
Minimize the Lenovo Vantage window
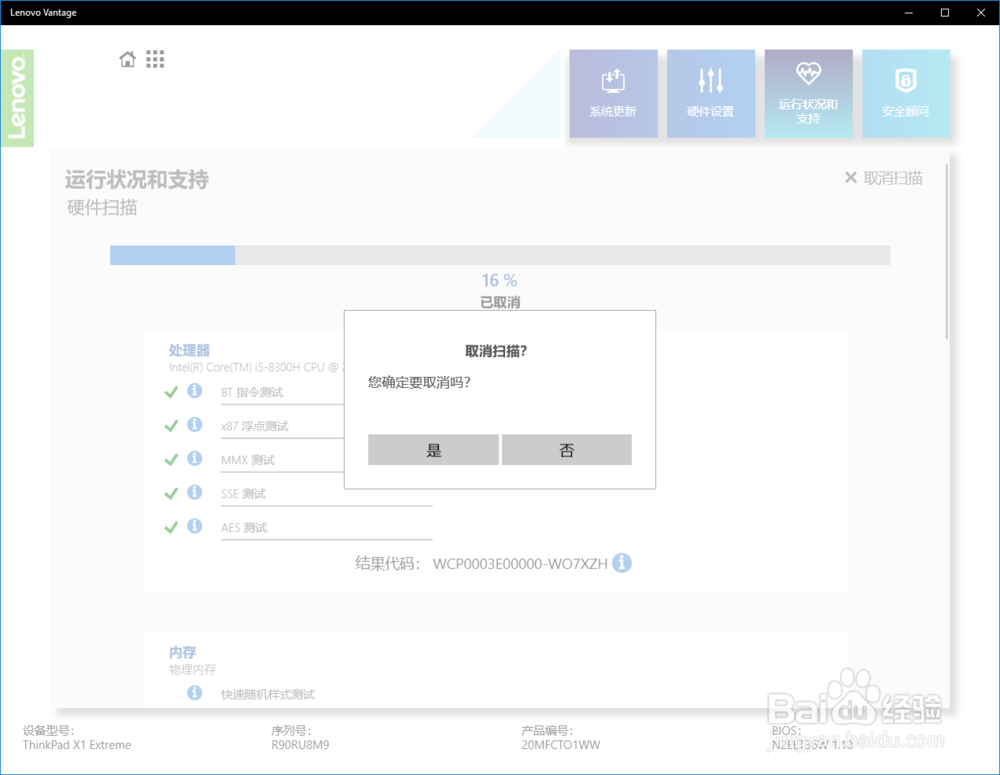point(909,13)
